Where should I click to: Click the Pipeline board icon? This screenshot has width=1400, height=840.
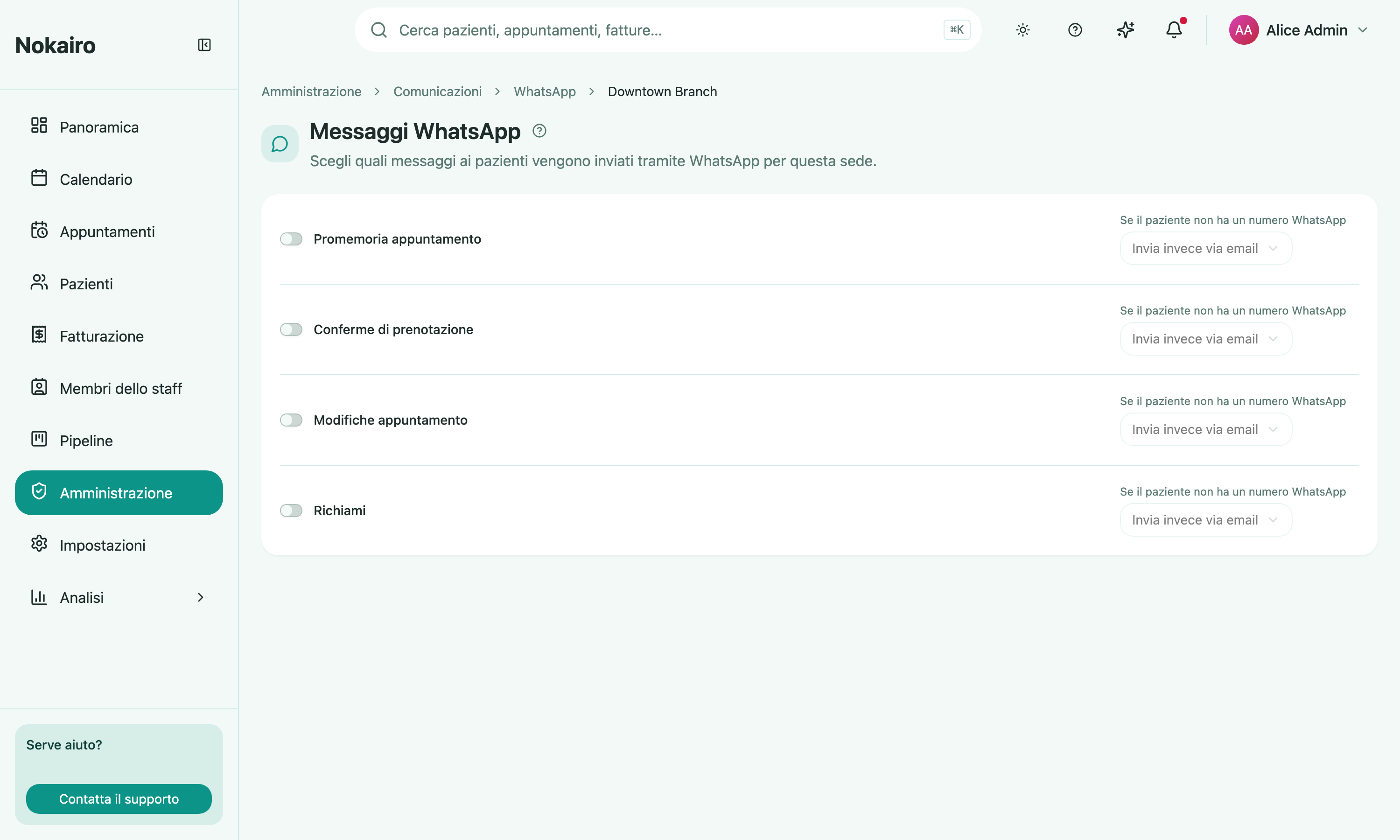[x=39, y=439]
